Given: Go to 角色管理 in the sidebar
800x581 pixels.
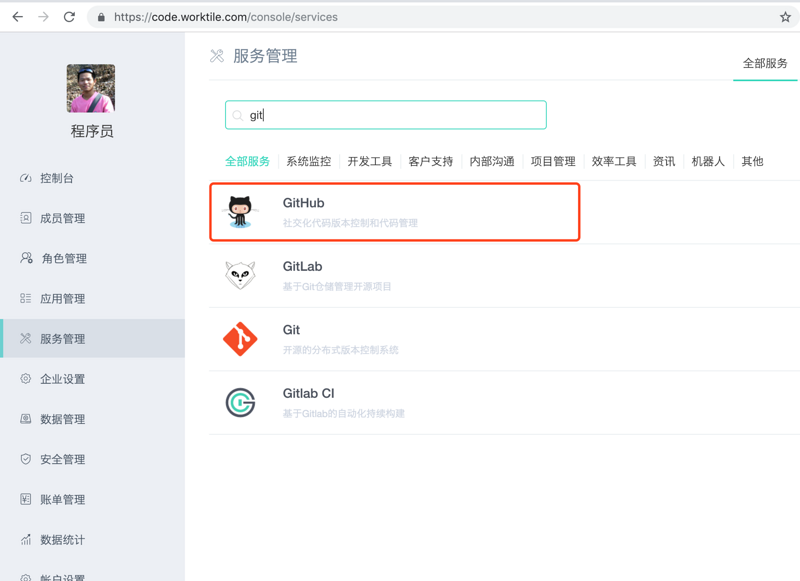Looking at the screenshot, I should (64, 258).
